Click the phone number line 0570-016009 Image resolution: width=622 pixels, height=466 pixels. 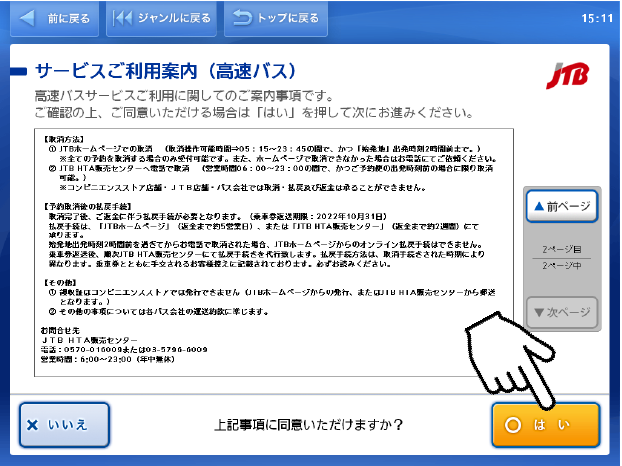pos(124,350)
